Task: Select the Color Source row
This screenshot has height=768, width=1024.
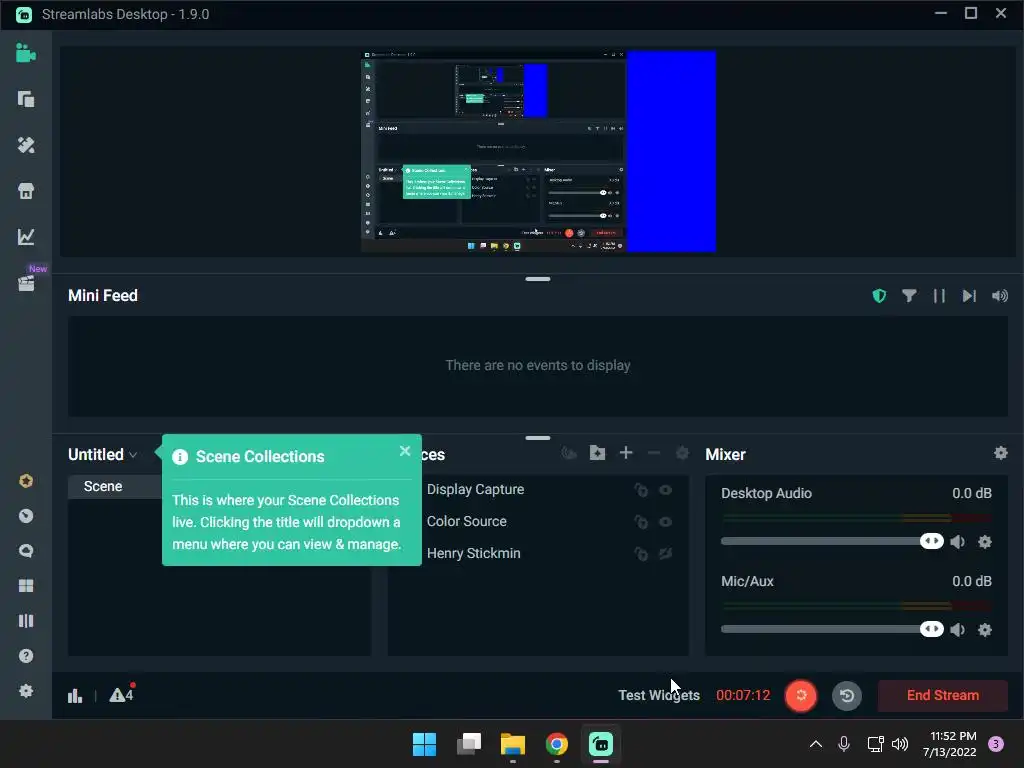Action: pyautogui.click(x=537, y=522)
